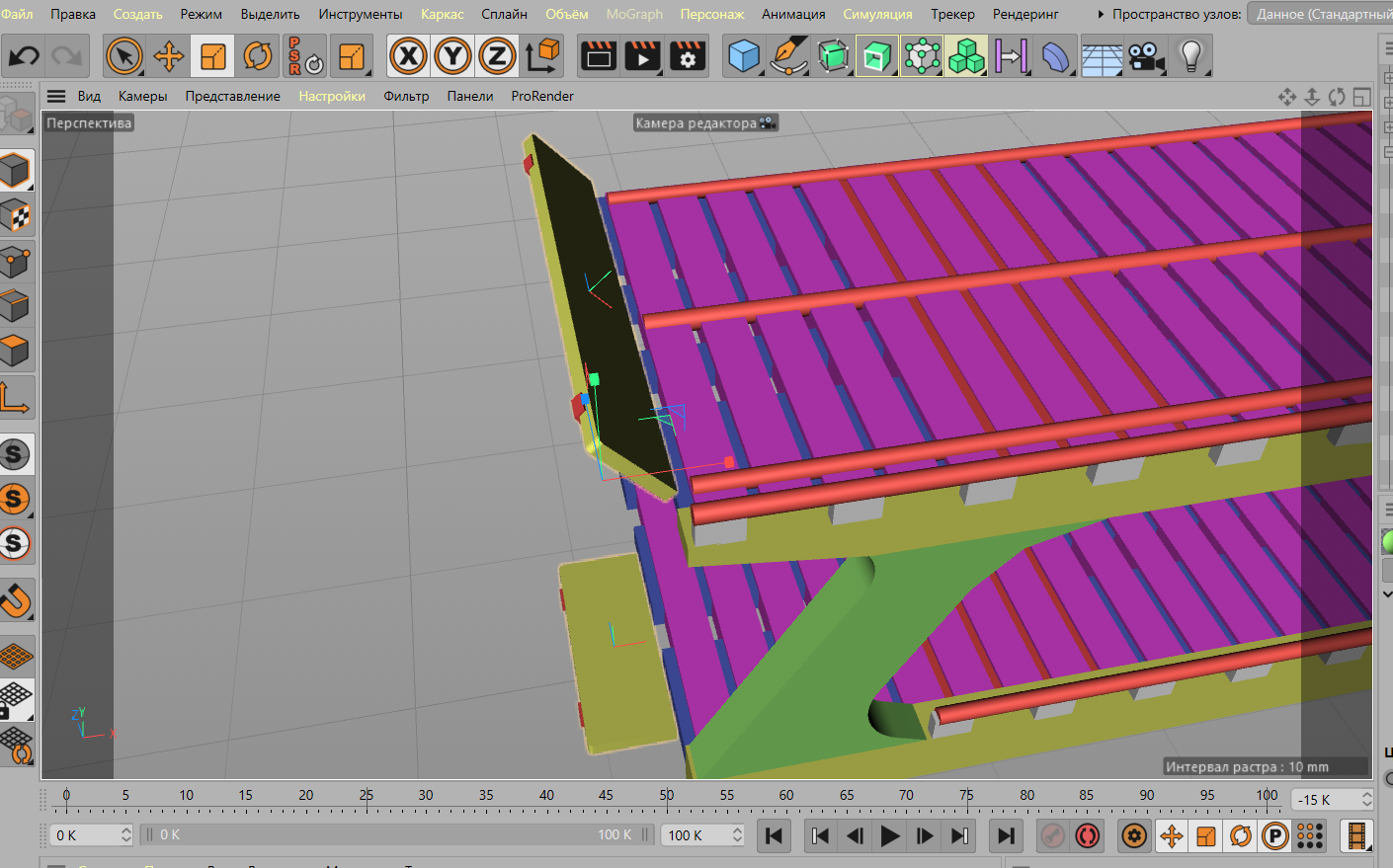The height and width of the screenshot is (868, 1393).
Task: Expand the Floor environment objects flyout
Action: click(1101, 56)
